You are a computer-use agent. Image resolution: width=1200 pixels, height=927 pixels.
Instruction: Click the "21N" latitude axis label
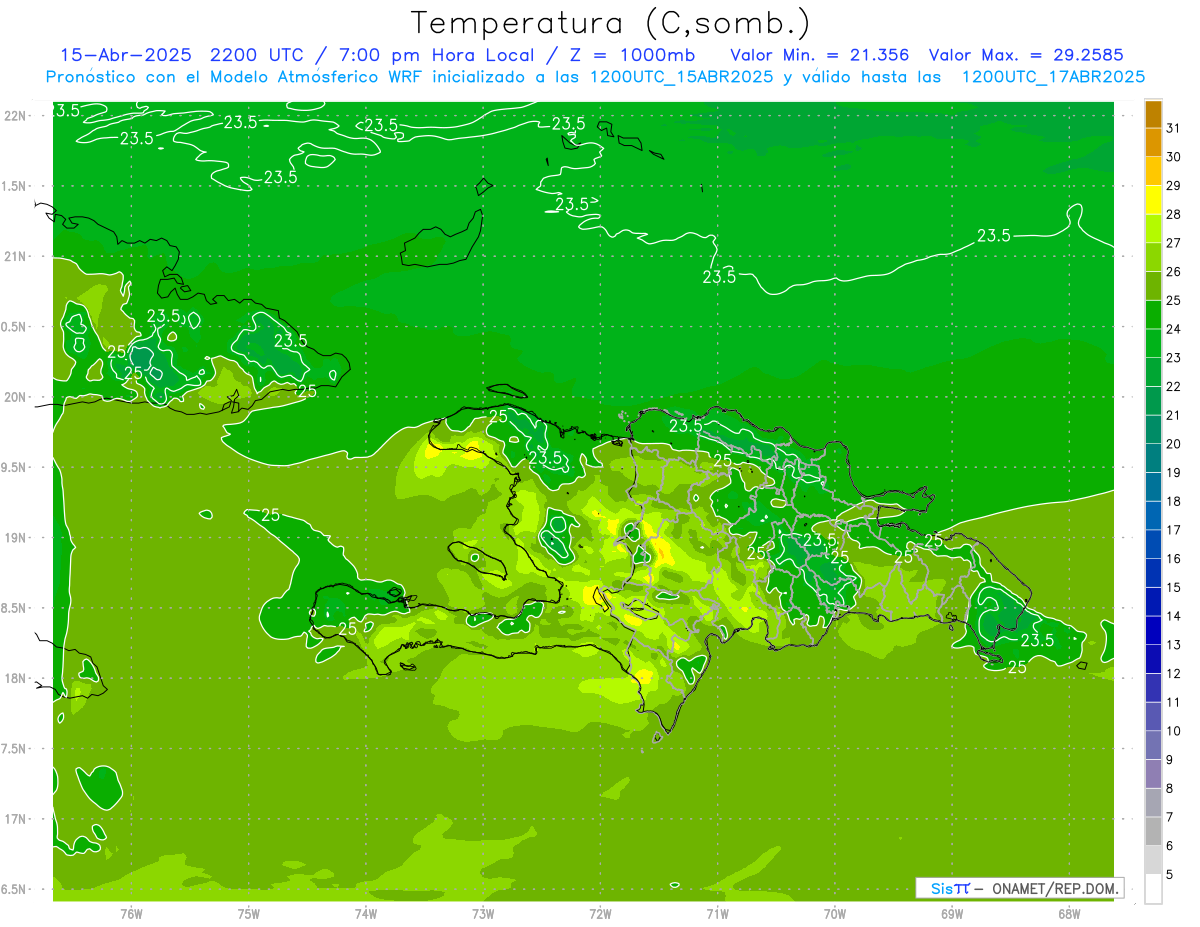(16, 257)
